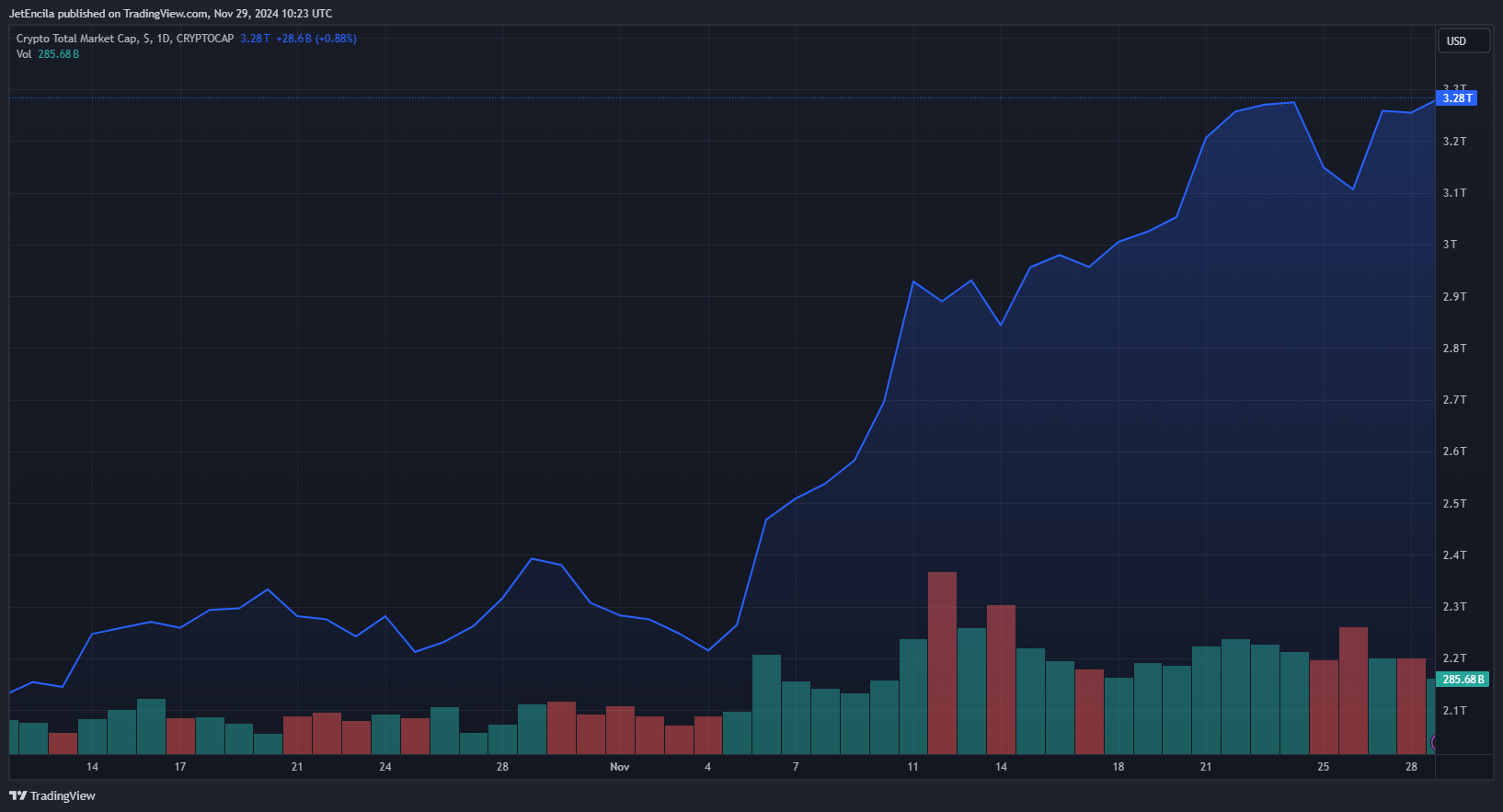Screen dimensions: 1503x812
Task: Click the Nov marker on time axis
Action: (620, 767)
